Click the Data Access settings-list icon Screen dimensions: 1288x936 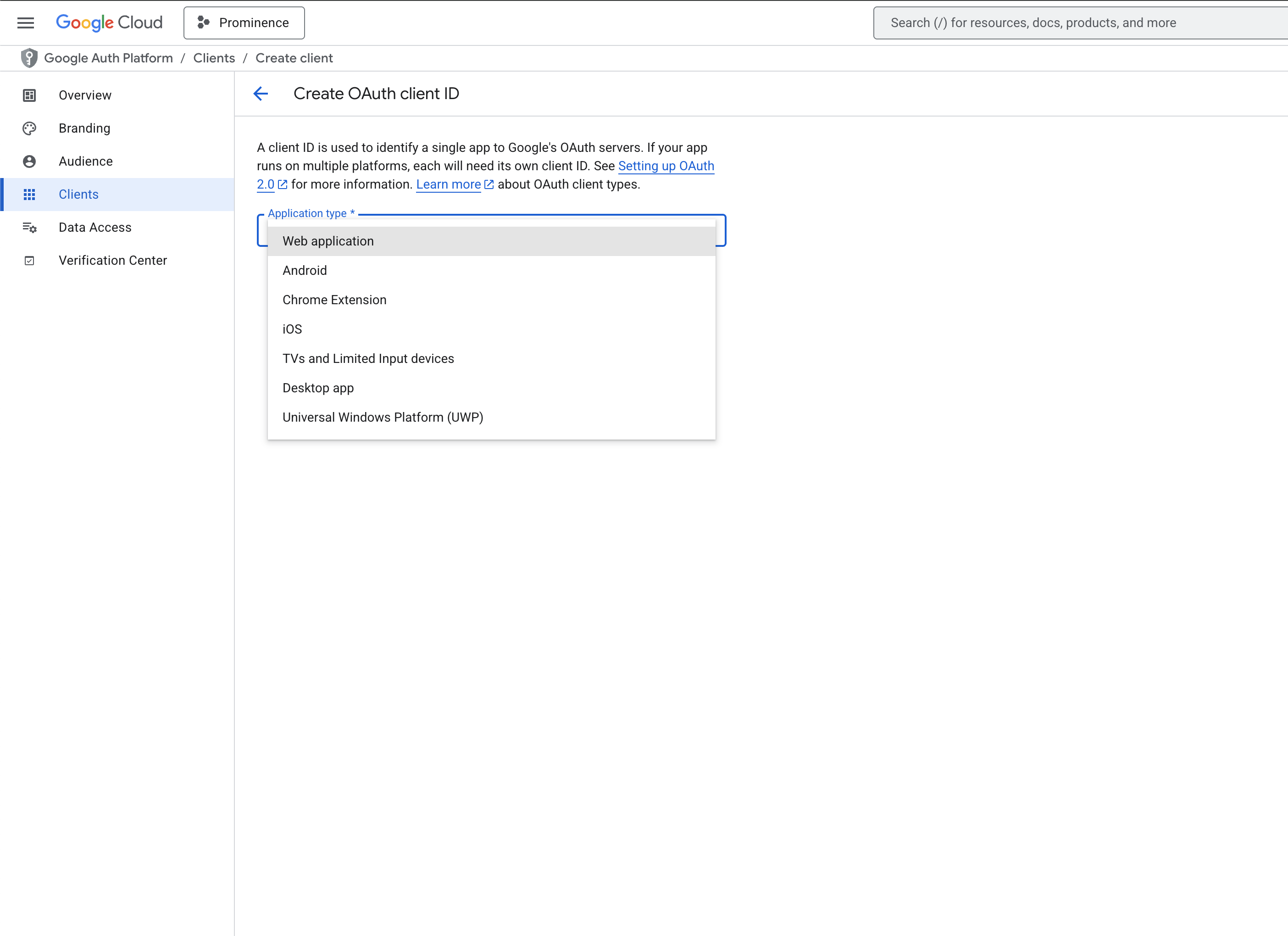(29, 227)
